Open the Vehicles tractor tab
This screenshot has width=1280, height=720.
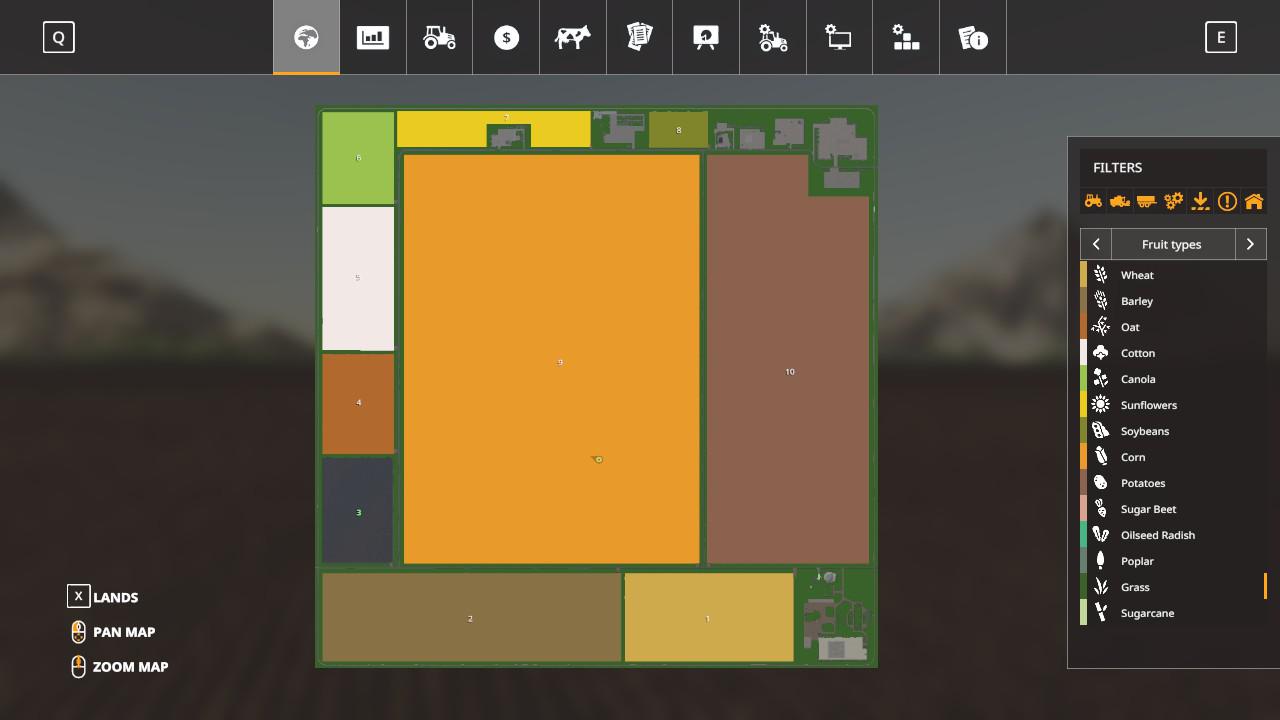pyautogui.click(x=439, y=38)
